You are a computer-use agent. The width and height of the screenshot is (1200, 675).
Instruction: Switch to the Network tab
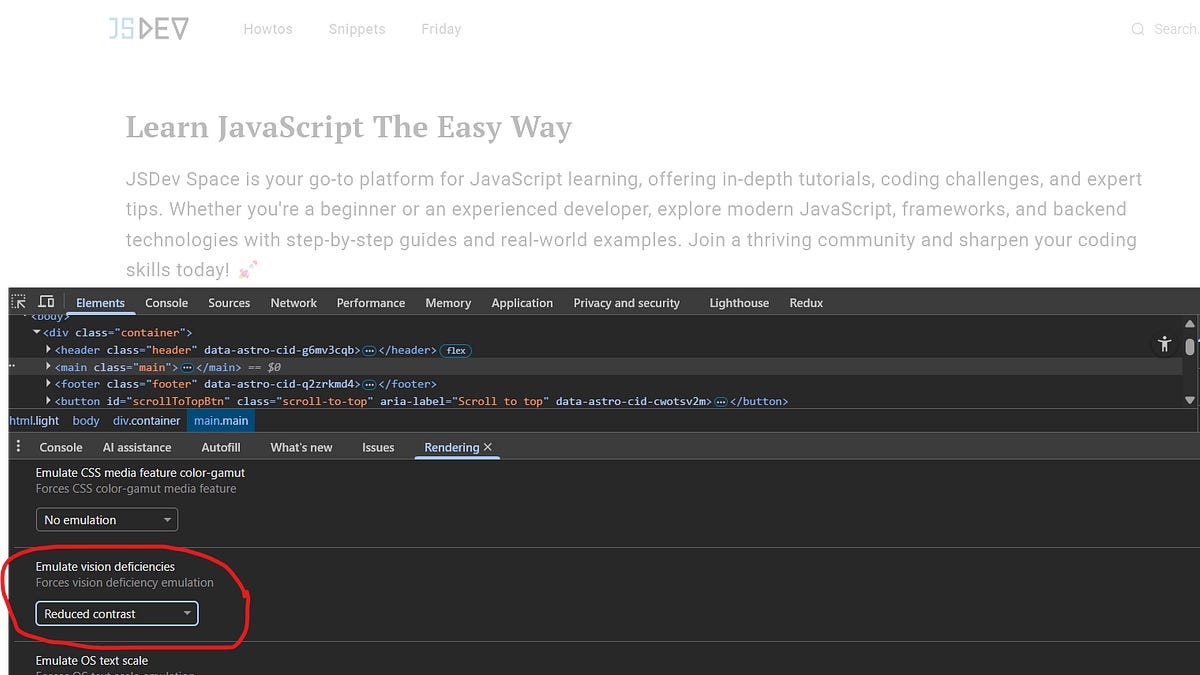point(293,302)
